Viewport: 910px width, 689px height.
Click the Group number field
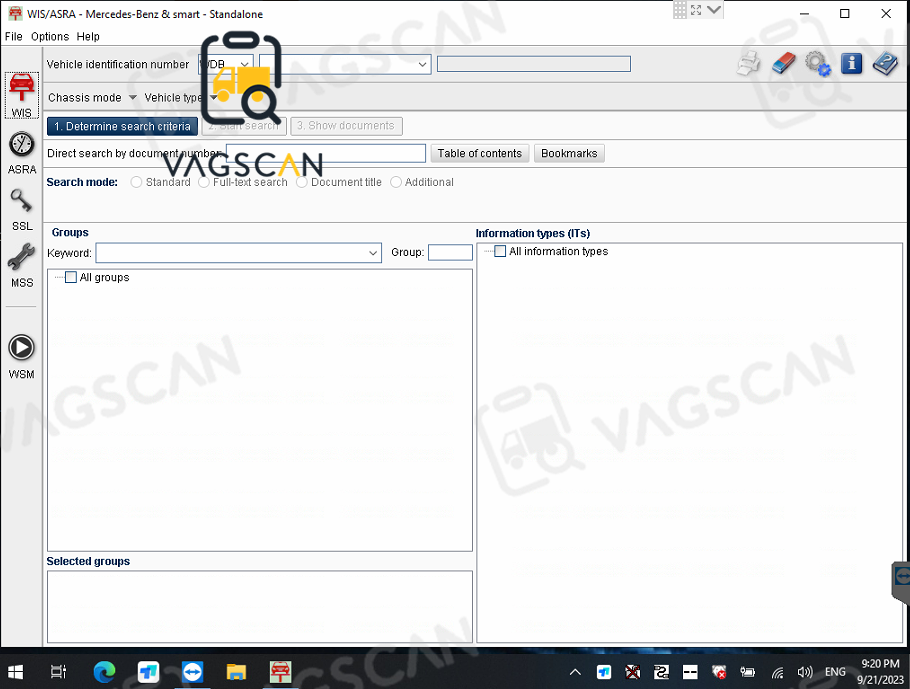click(x=450, y=252)
